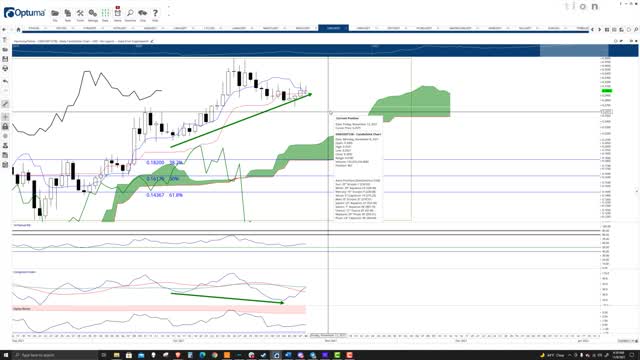The image size is (640, 360).
Task: Expand hidden system tray icons
Action: coord(570,355)
